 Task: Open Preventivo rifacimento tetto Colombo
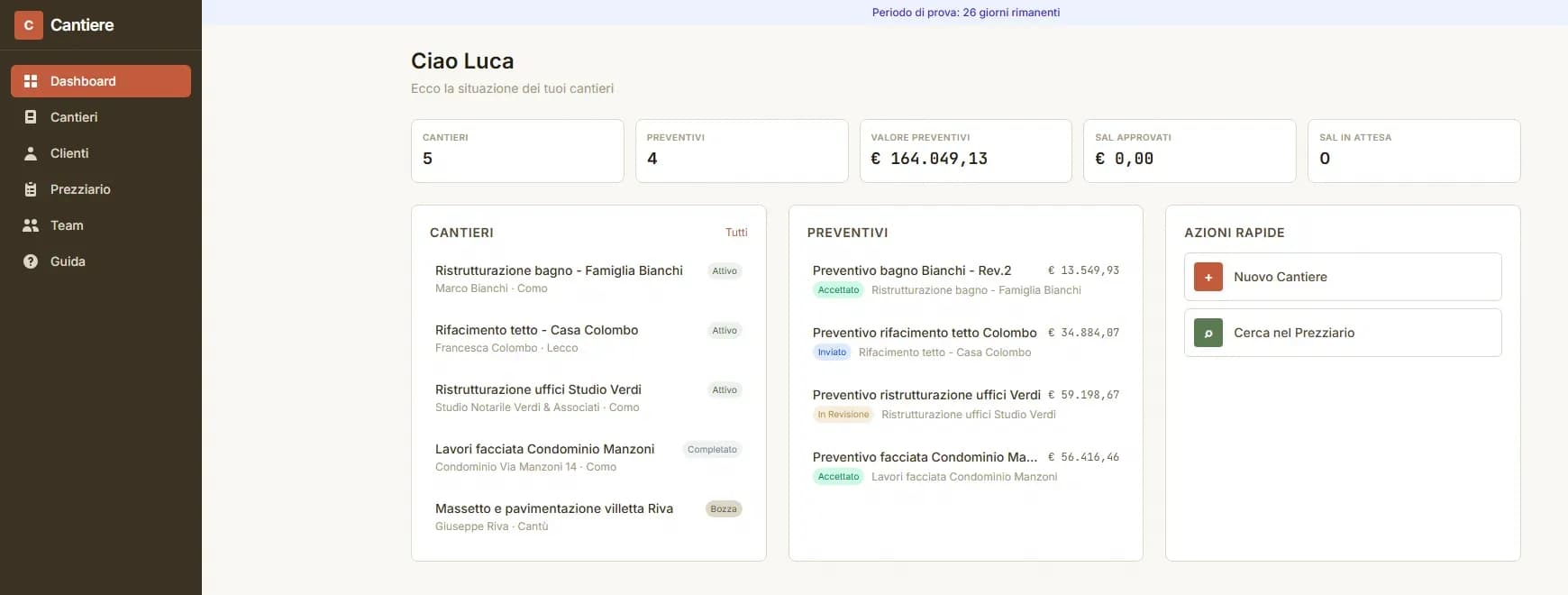click(966, 342)
